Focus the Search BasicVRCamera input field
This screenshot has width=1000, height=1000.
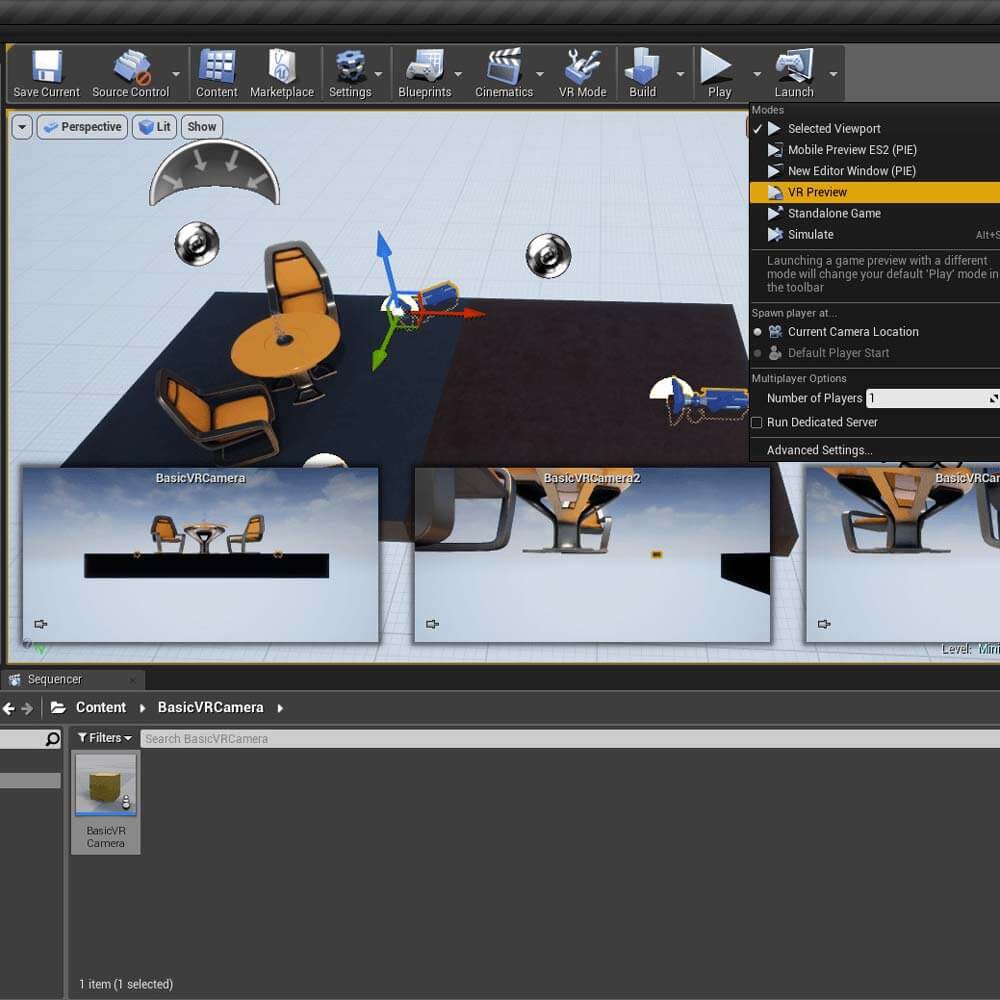570,739
